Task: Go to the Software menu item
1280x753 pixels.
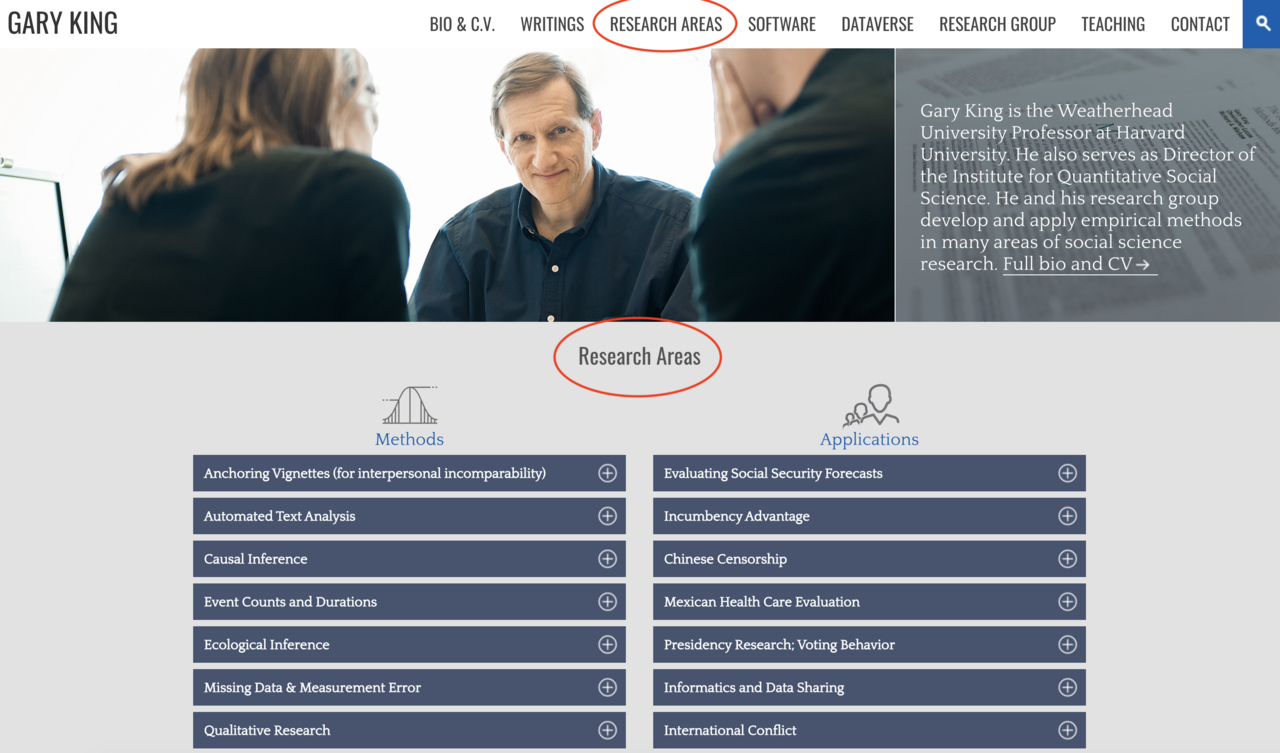Action: point(781,24)
